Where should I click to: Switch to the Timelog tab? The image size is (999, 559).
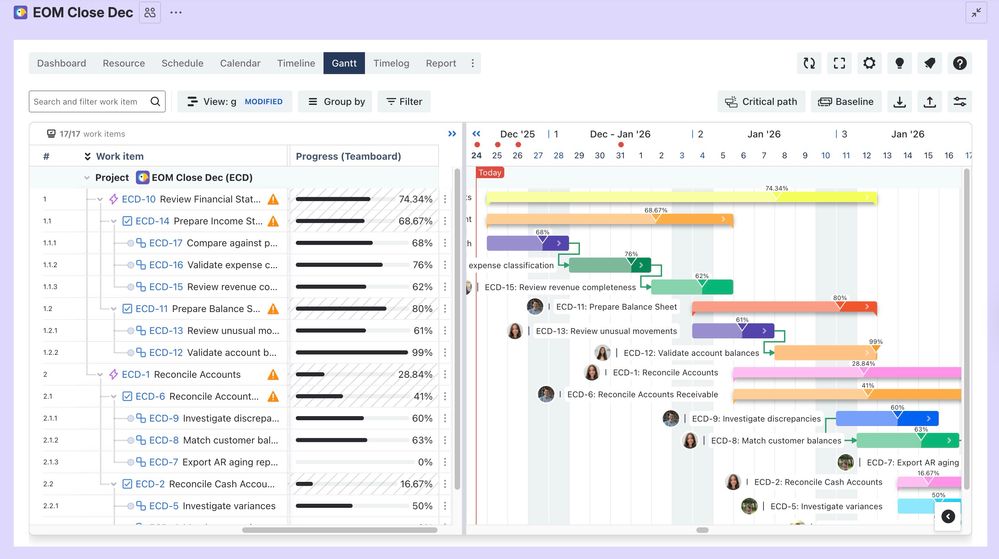[x=391, y=63]
